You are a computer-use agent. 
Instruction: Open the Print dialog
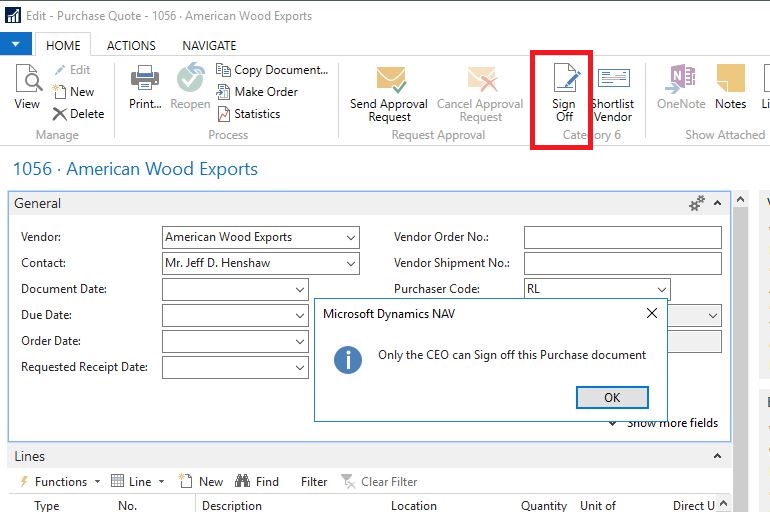click(145, 87)
